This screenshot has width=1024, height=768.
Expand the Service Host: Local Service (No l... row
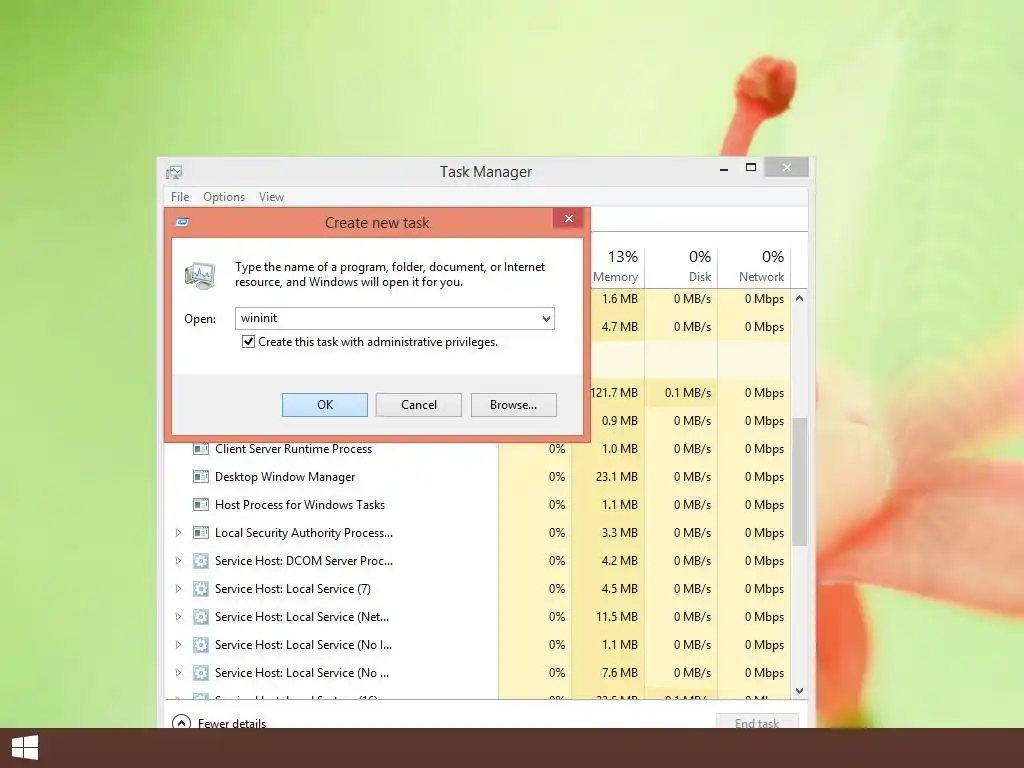178,645
